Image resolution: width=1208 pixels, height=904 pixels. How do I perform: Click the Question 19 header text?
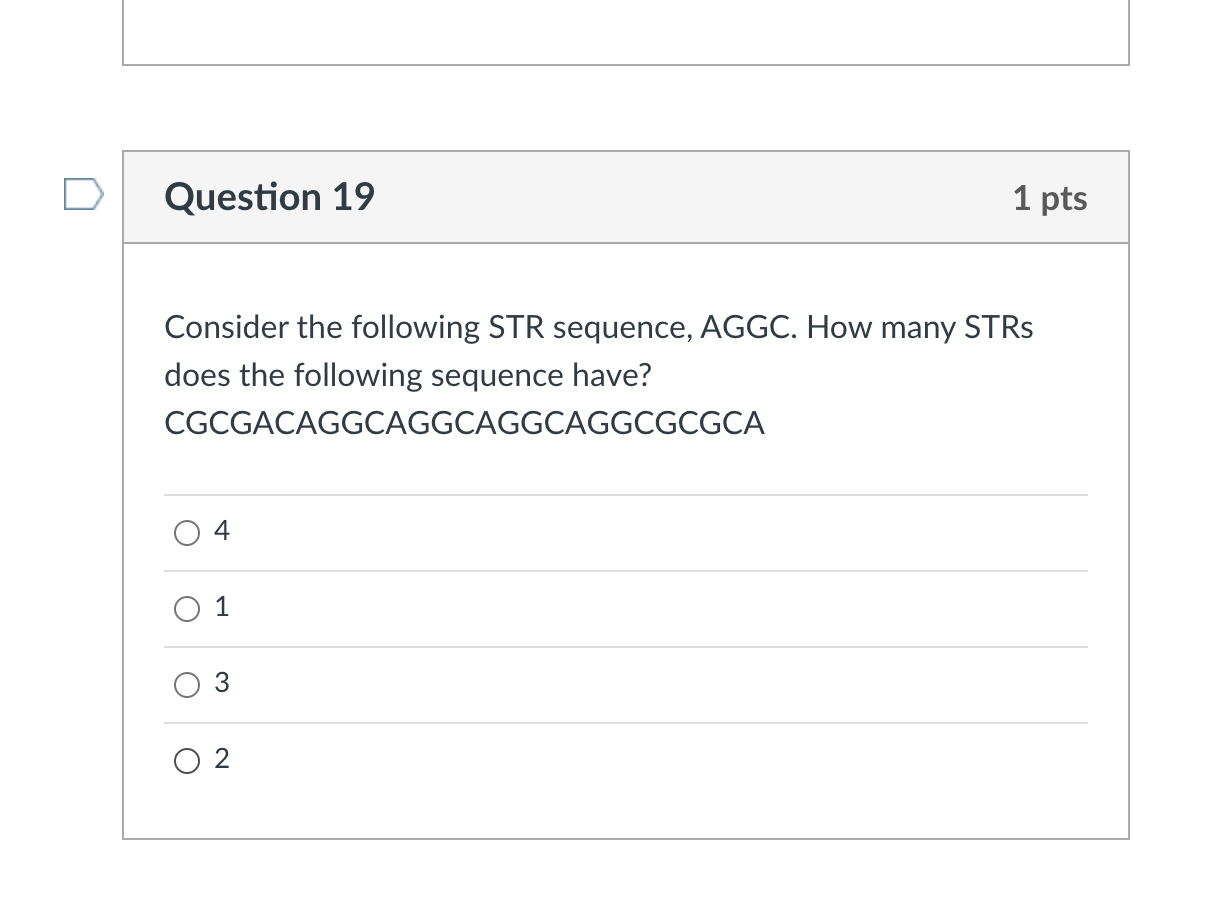(269, 197)
